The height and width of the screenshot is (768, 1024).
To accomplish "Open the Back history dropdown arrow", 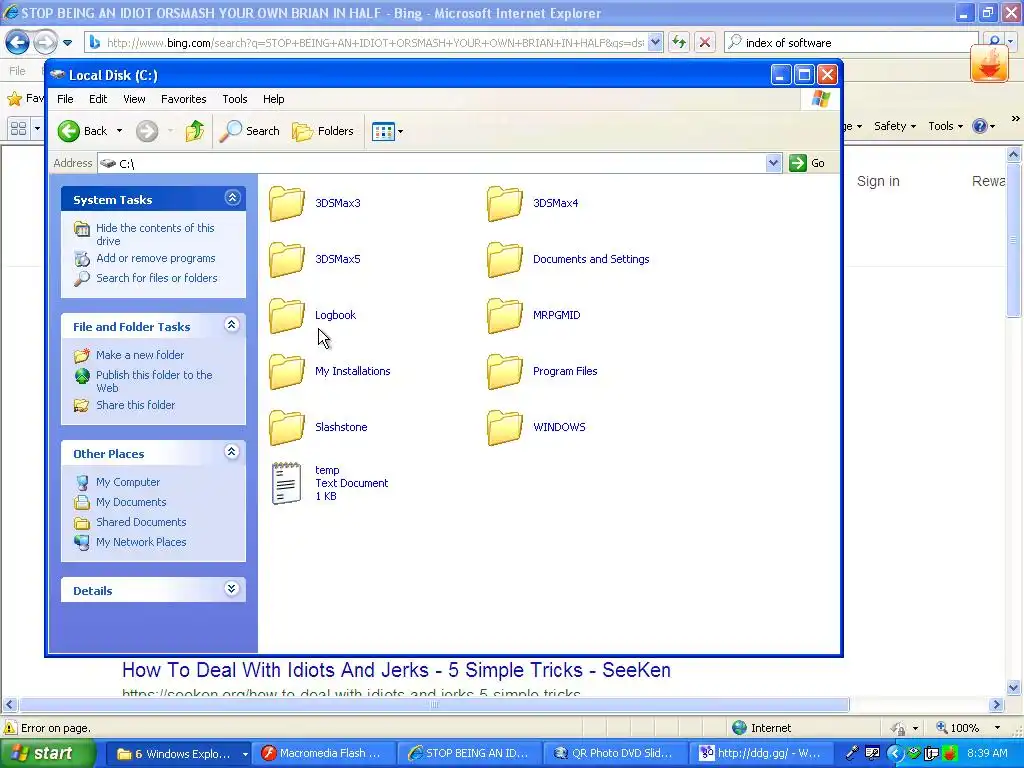I will (x=120, y=131).
